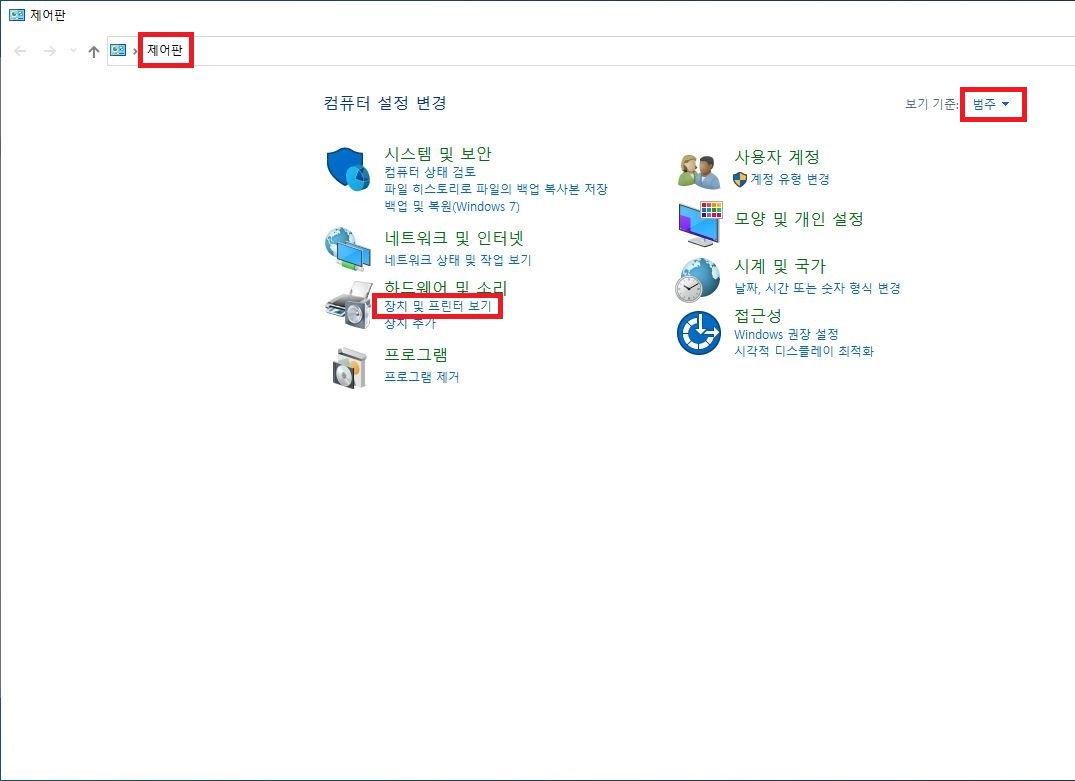Click the back arrow navigation button

pyautogui.click(x=21, y=51)
